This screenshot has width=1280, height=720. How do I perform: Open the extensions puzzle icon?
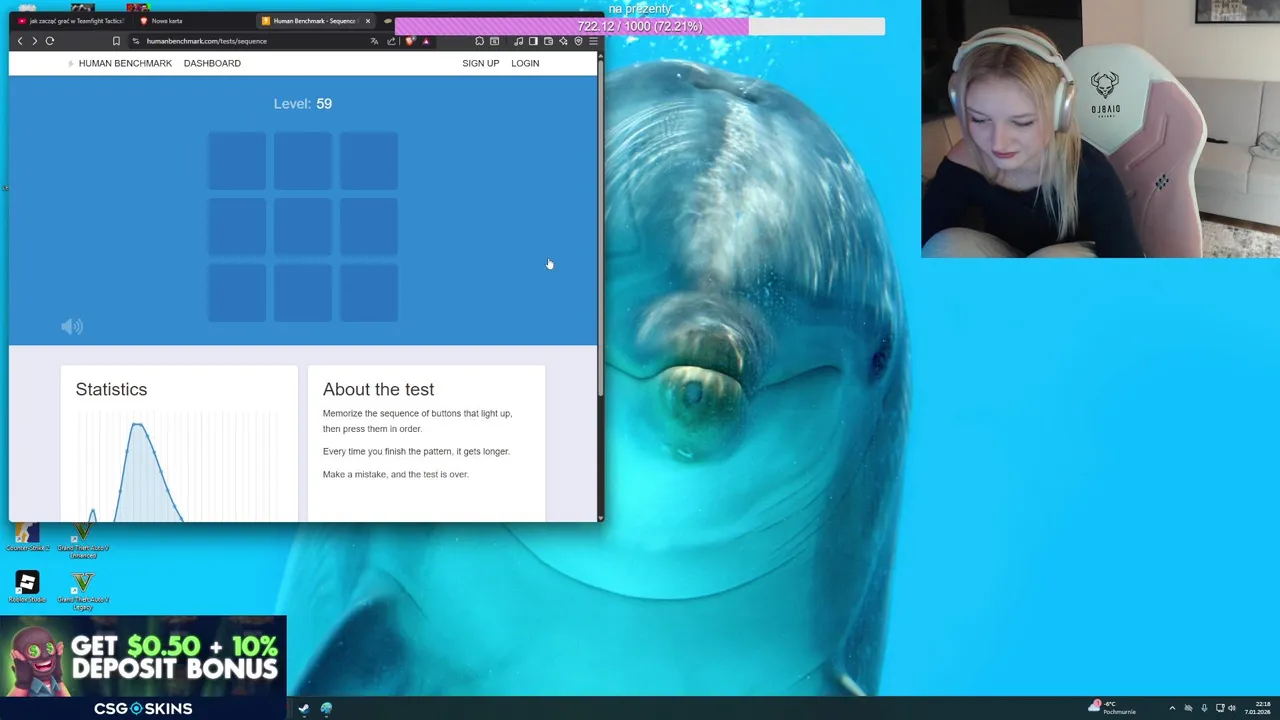click(479, 41)
